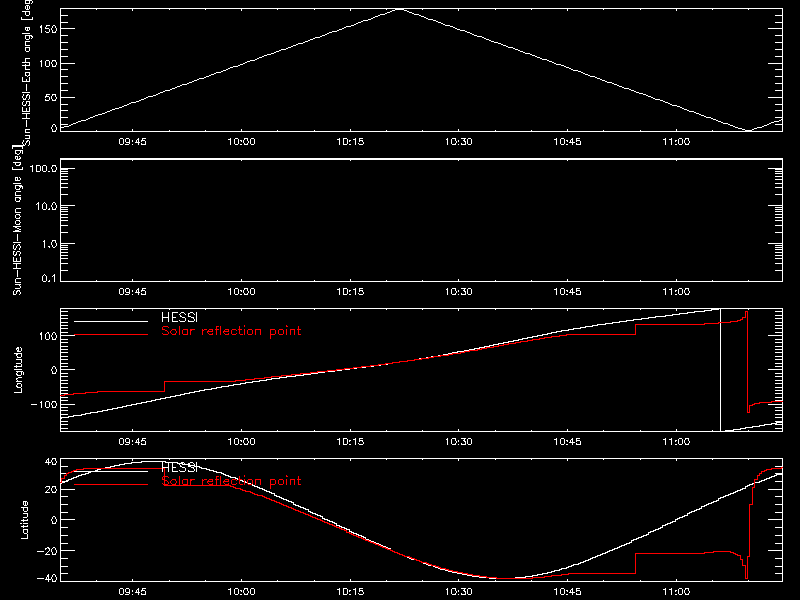
Task: Click 09:45 label under Earth angle plot
Action: (x=132, y=141)
